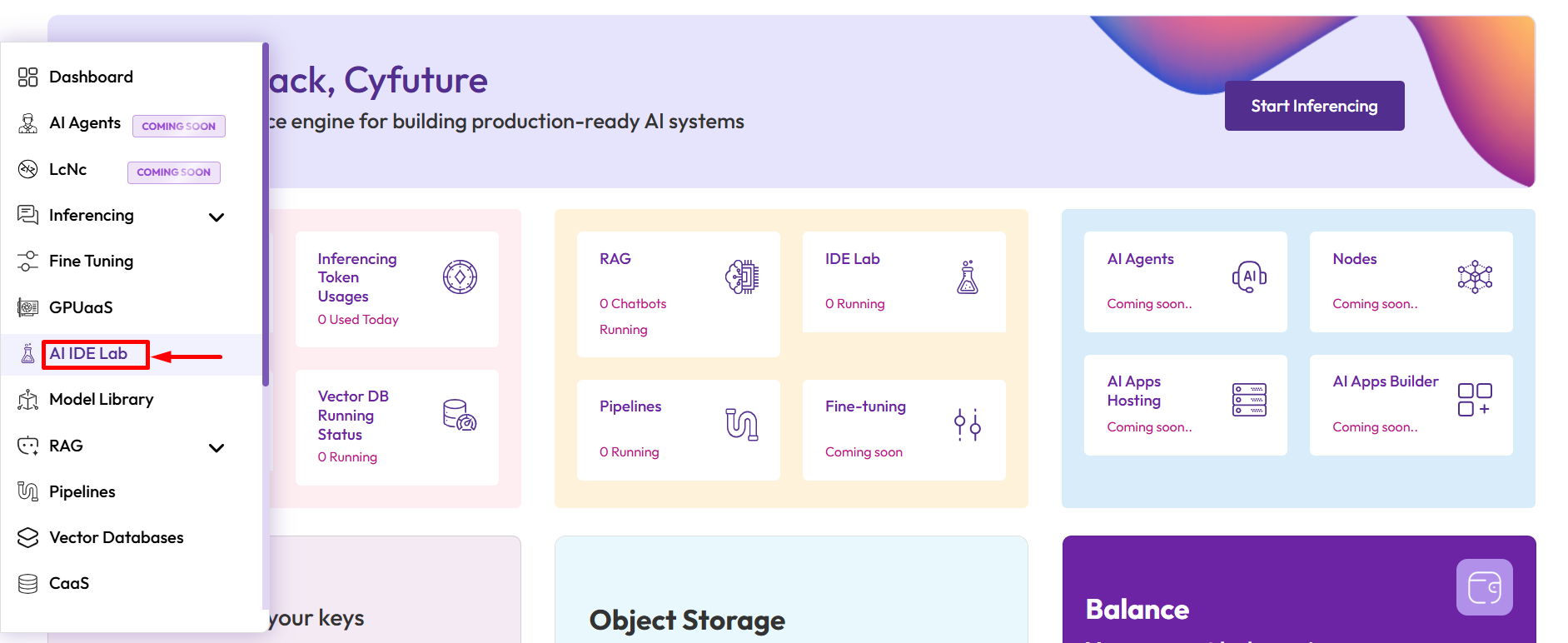Image resolution: width=1568 pixels, height=643 pixels.
Task: Click the AI IDE Lab flask icon
Action: pyautogui.click(x=27, y=354)
